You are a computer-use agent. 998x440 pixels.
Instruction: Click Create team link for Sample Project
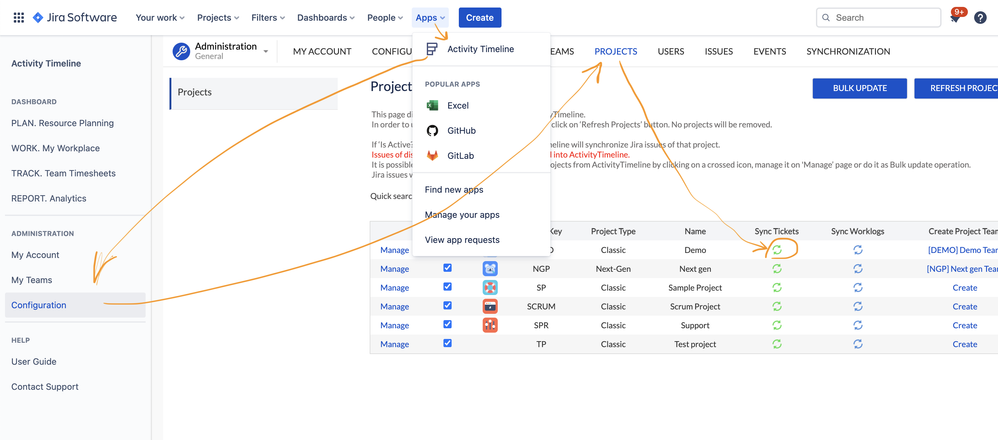965,288
